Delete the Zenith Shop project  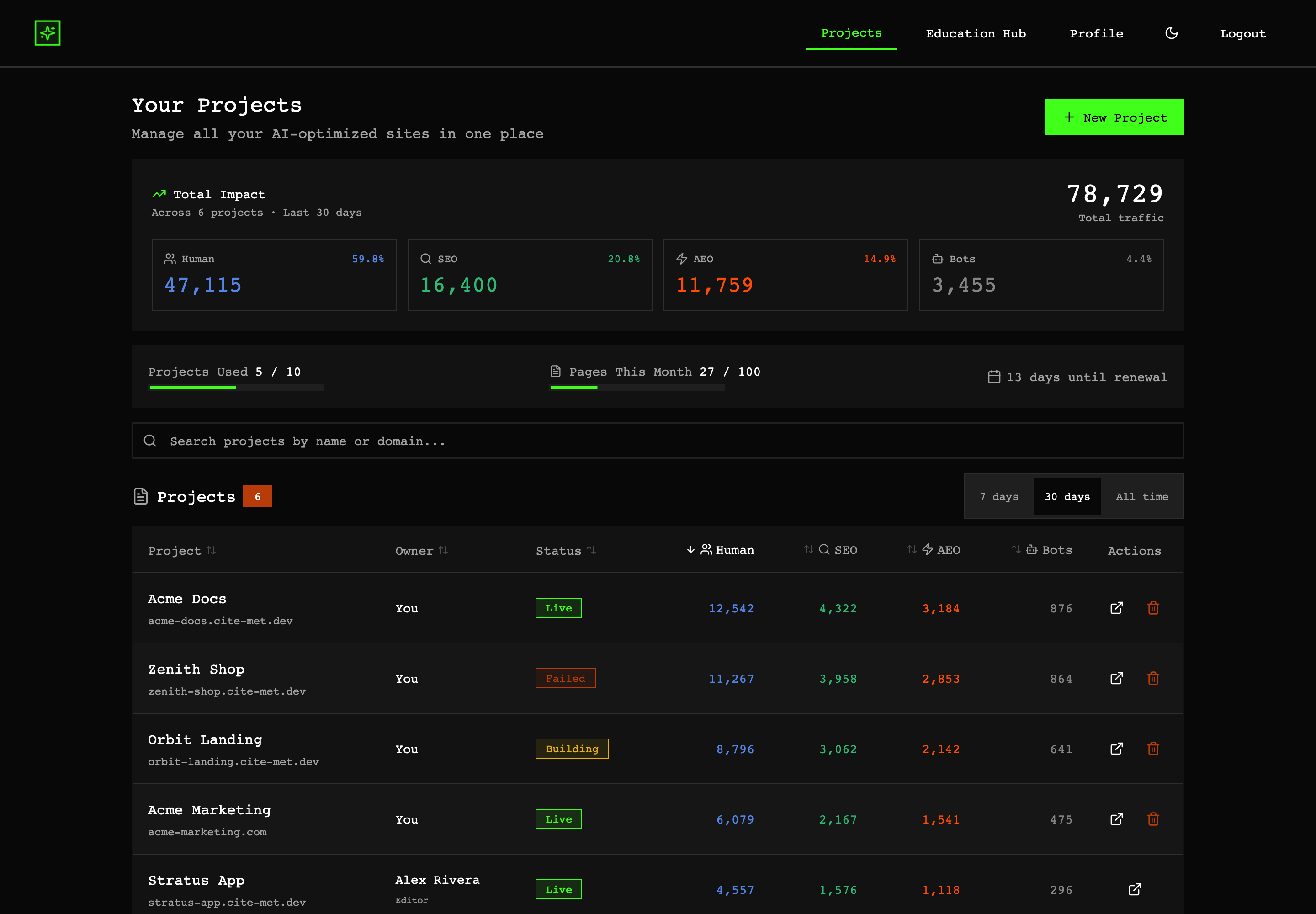[x=1153, y=679]
